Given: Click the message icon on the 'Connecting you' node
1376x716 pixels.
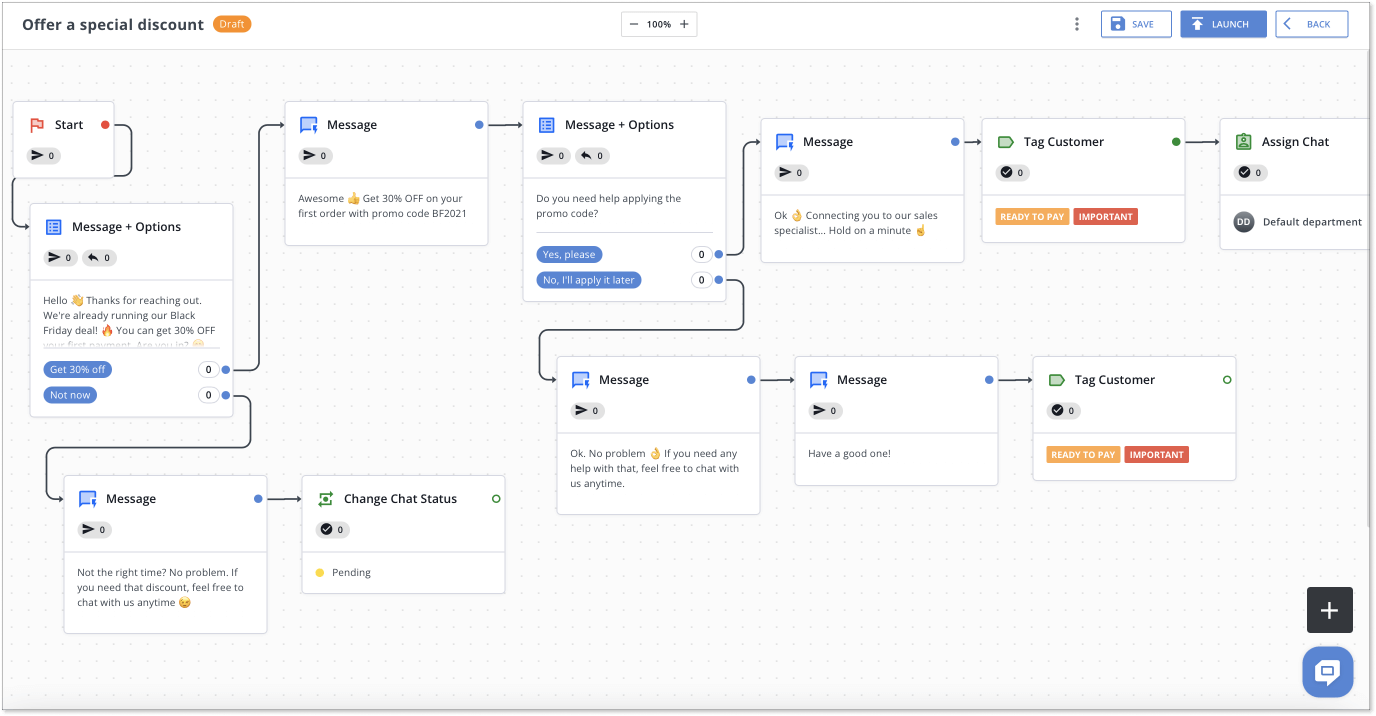Looking at the screenshot, I should tap(785, 142).
